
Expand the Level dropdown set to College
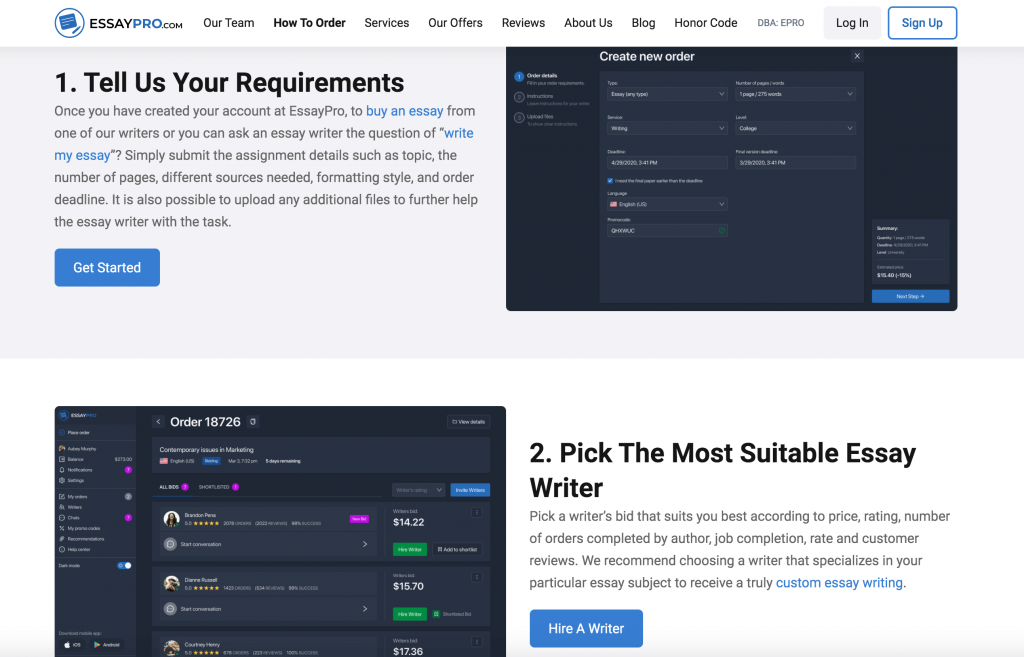click(795, 128)
